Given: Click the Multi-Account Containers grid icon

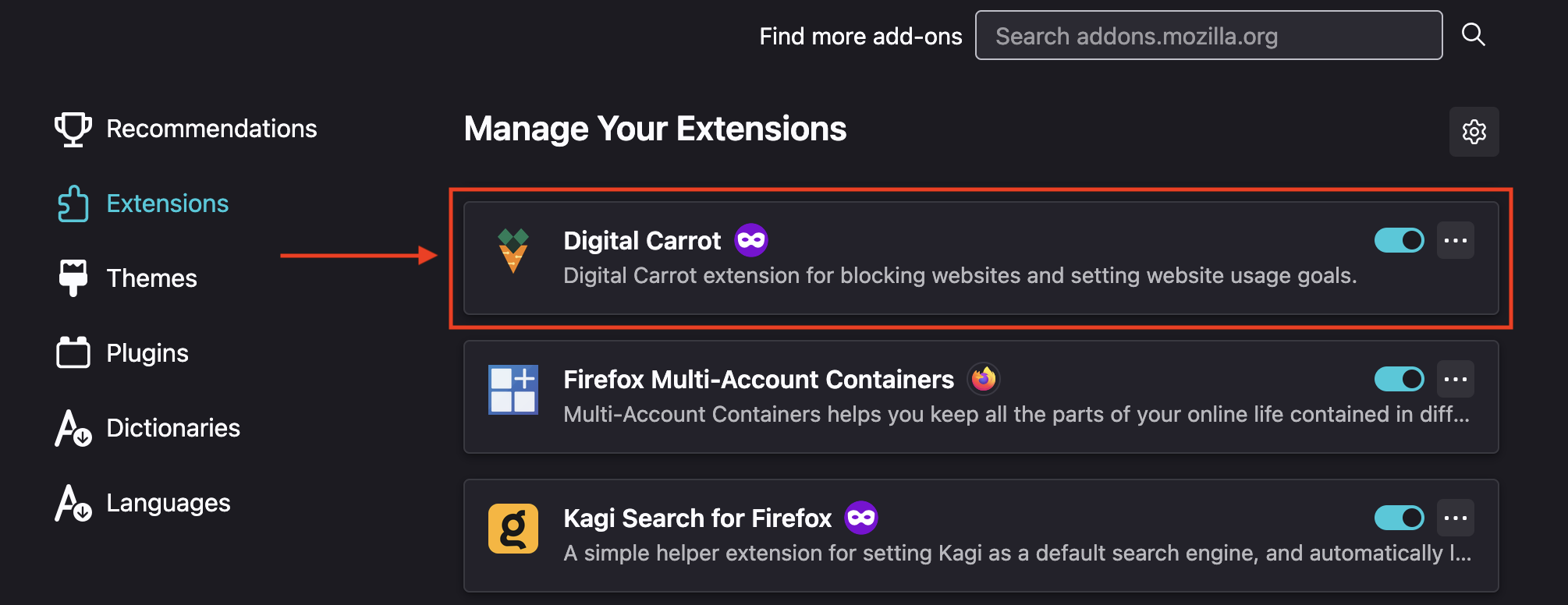Looking at the screenshot, I should click(513, 389).
